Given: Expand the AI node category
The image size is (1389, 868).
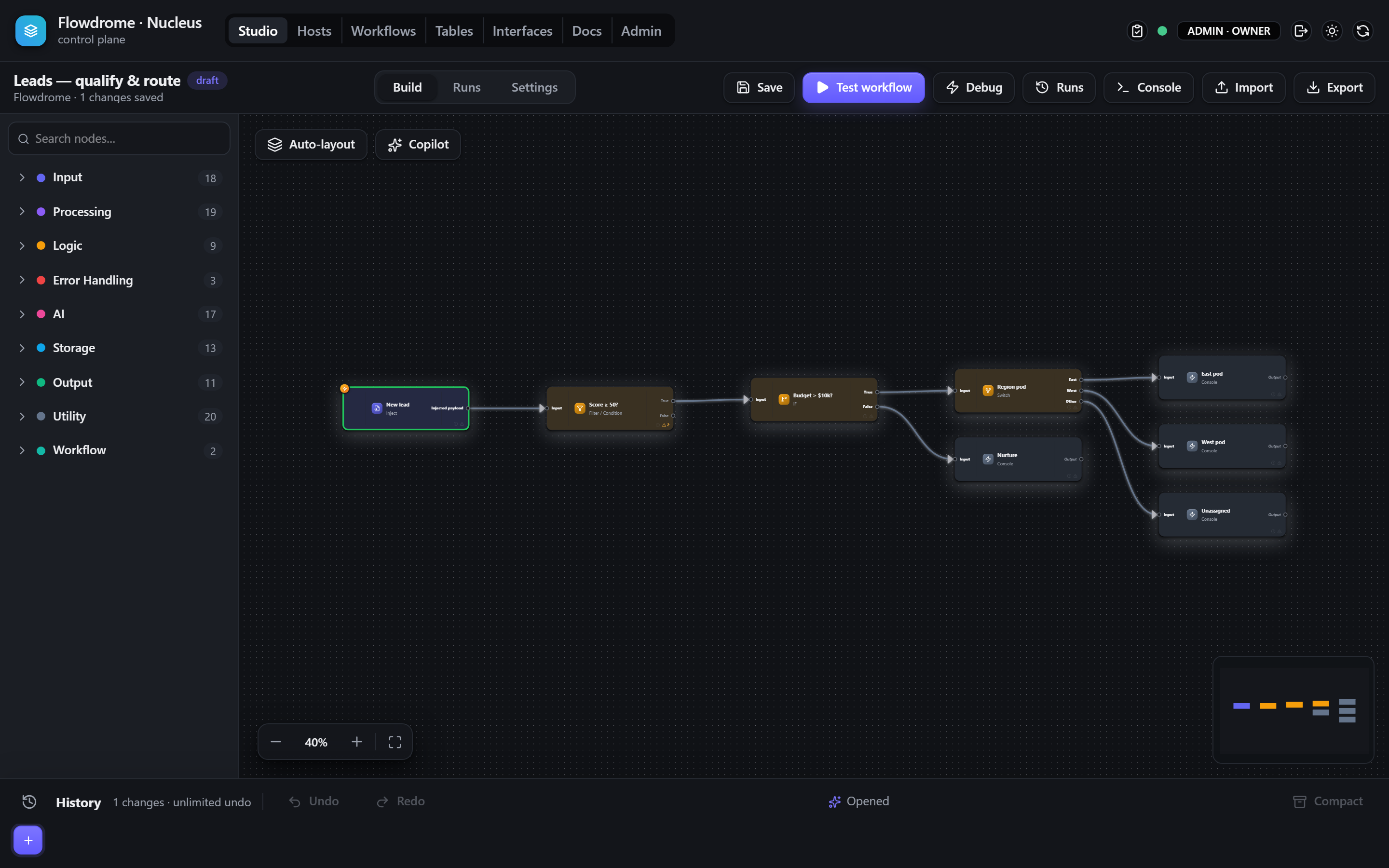Looking at the screenshot, I should 119,314.
